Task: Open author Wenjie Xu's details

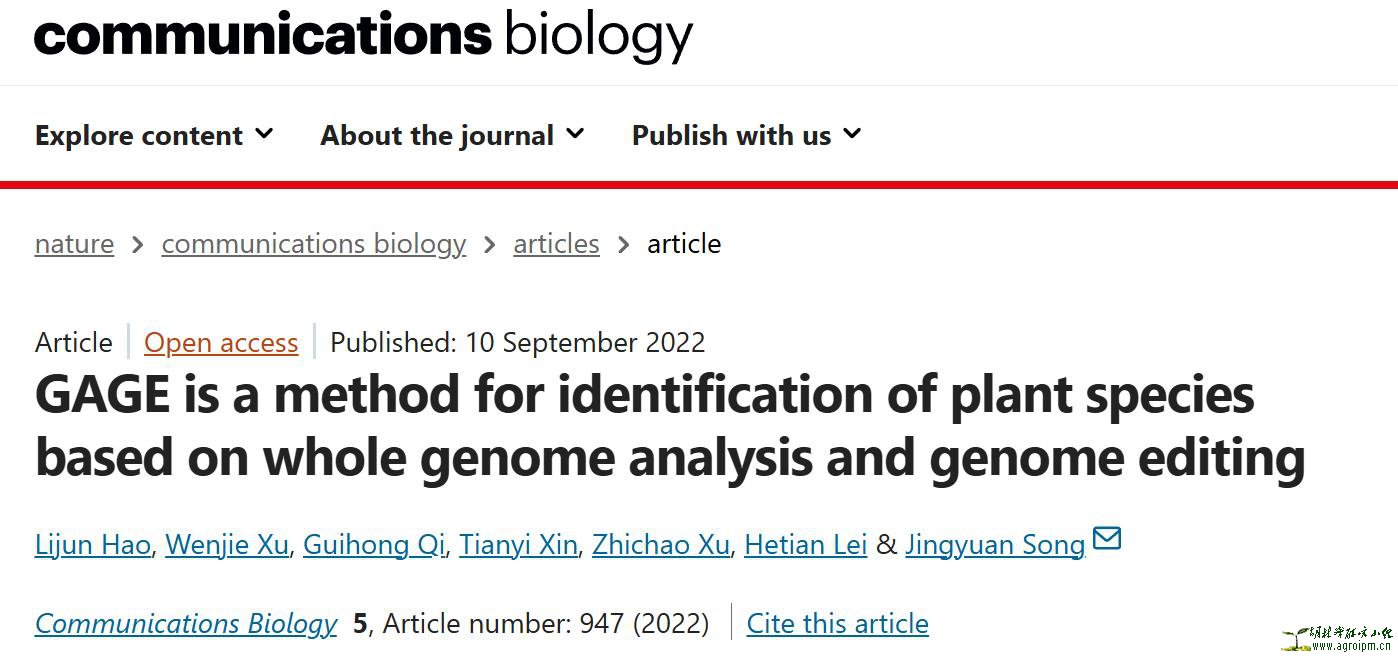Action: point(227,545)
